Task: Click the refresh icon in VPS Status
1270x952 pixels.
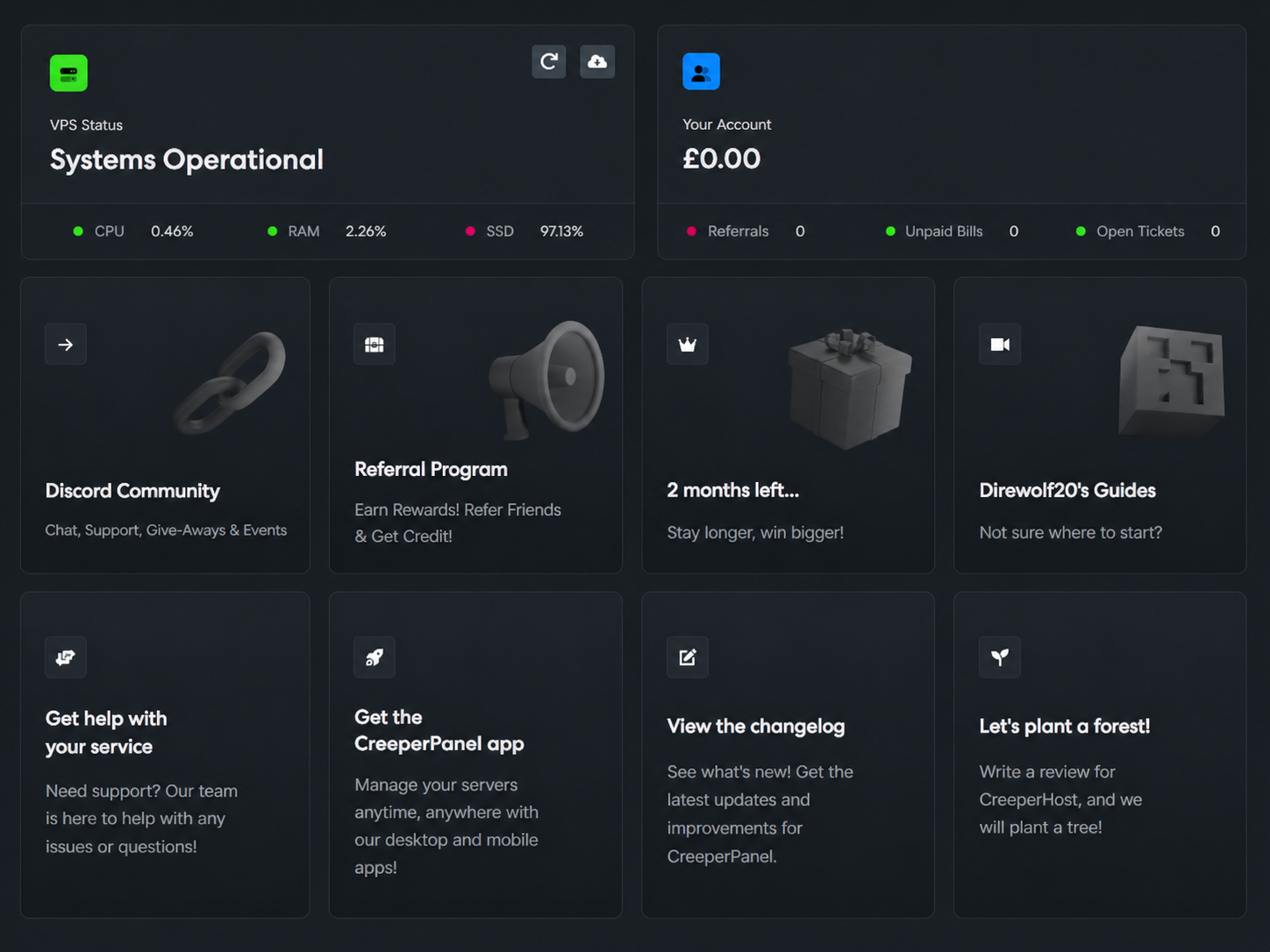Action: tap(549, 61)
